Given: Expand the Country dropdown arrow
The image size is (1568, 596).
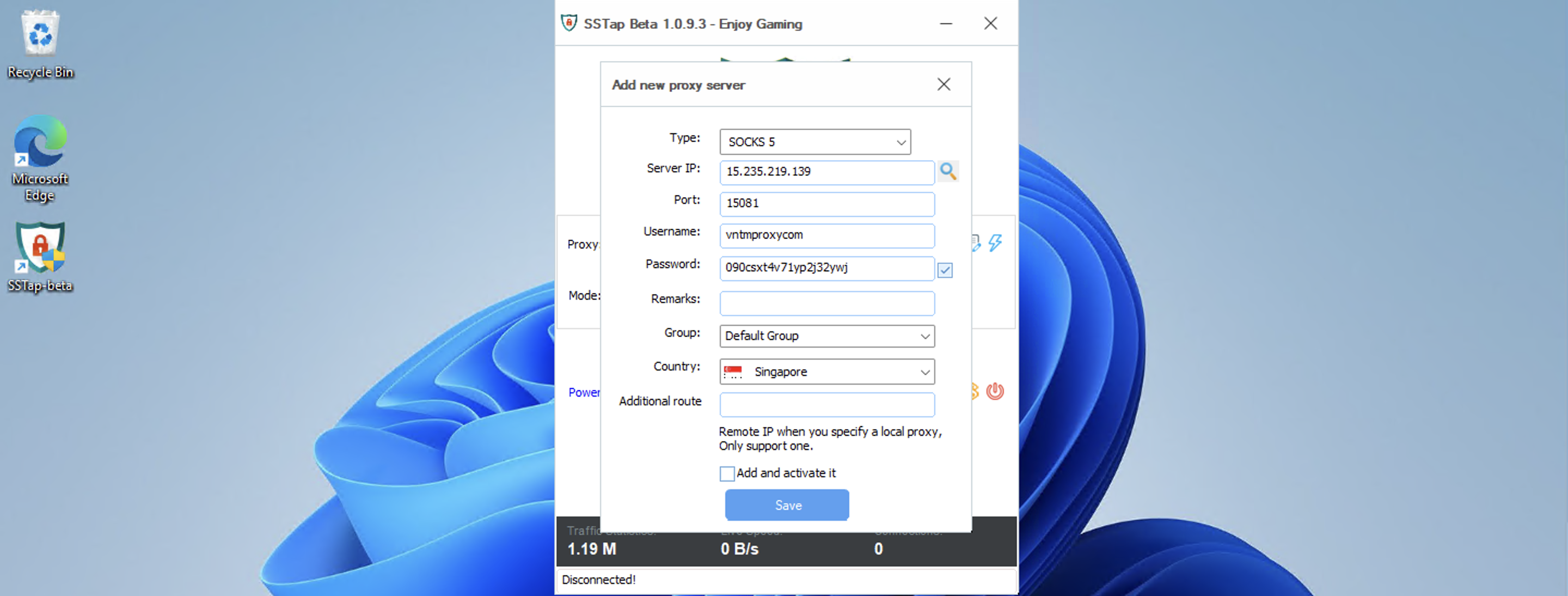Looking at the screenshot, I should (x=924, y=372).
